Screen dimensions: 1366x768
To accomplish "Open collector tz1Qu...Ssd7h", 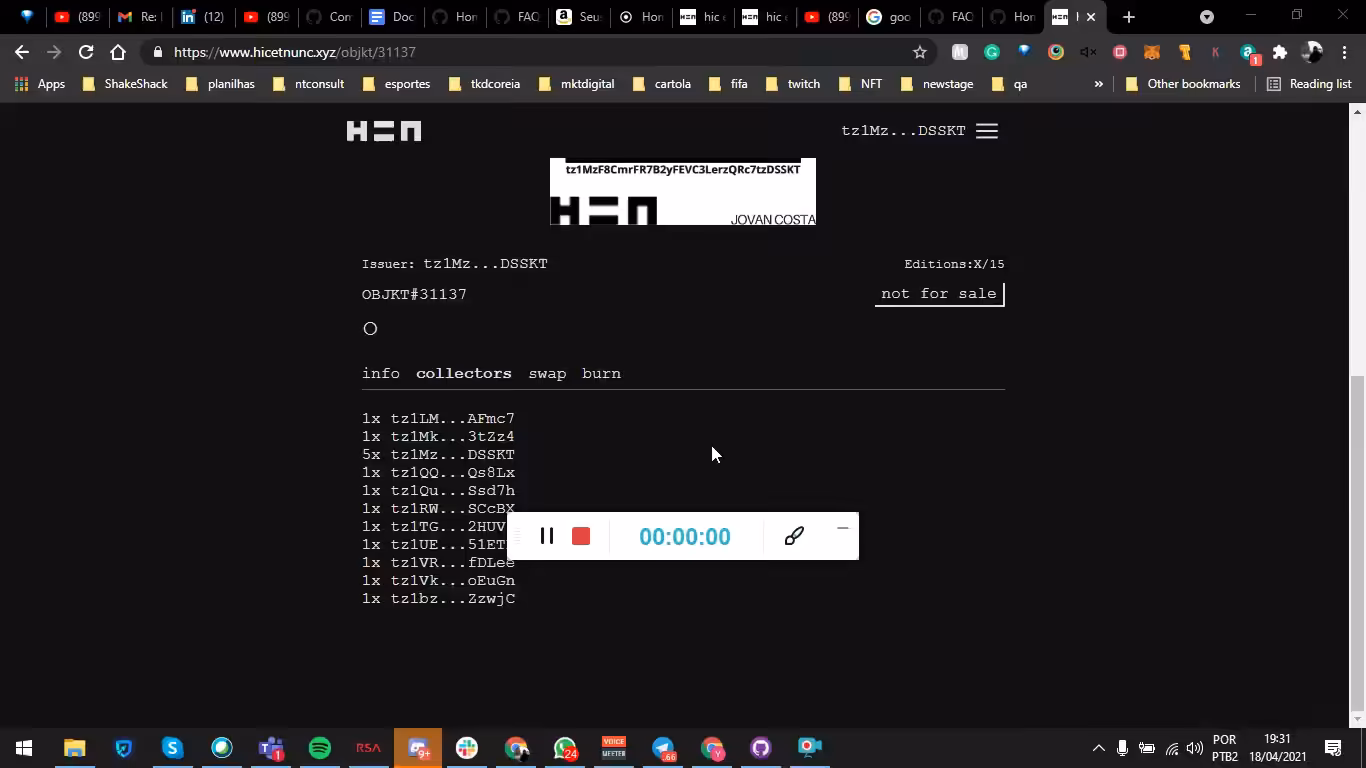I will click(453, 491).
